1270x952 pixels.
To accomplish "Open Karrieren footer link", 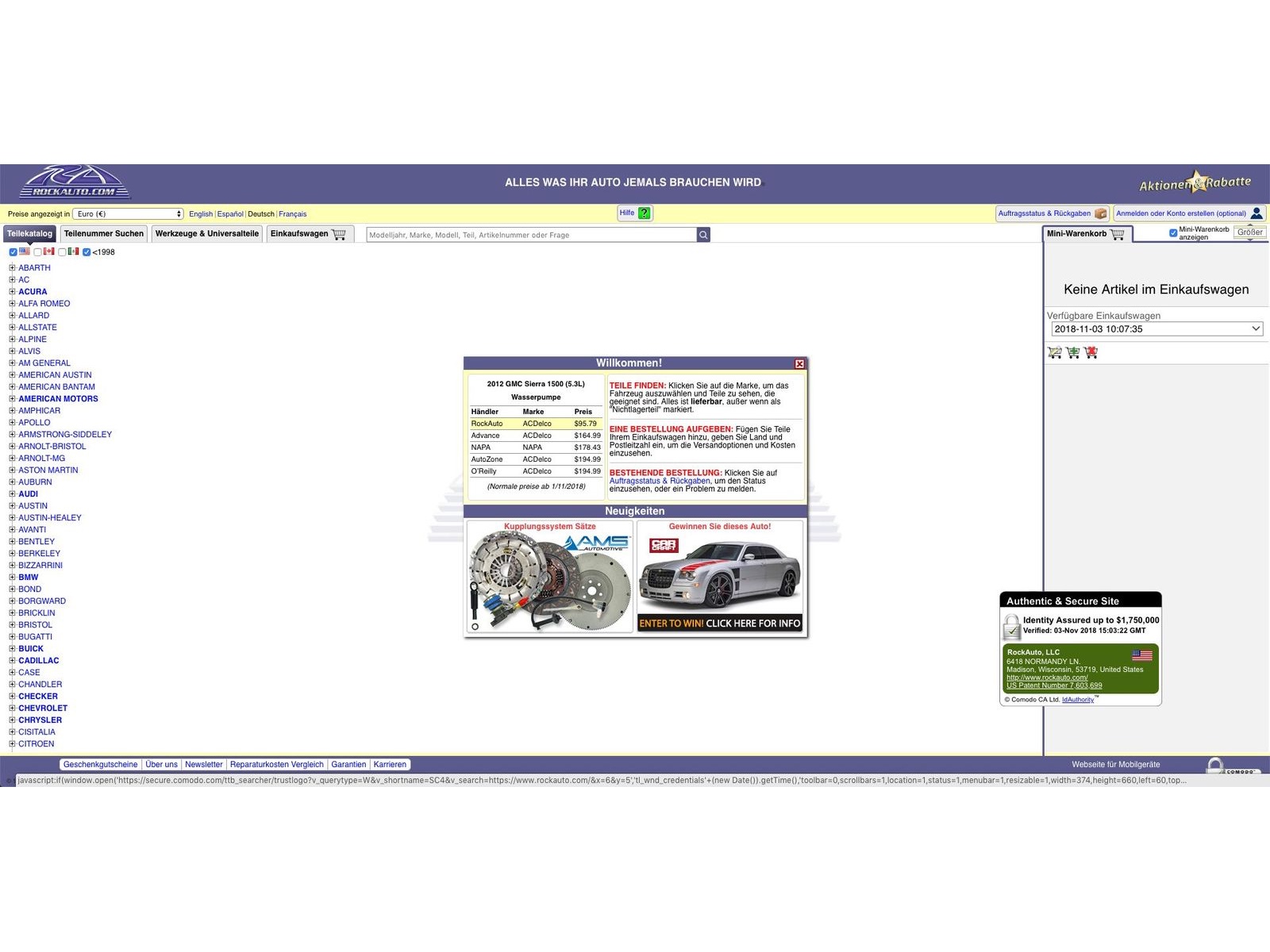I will coord(390,765).
